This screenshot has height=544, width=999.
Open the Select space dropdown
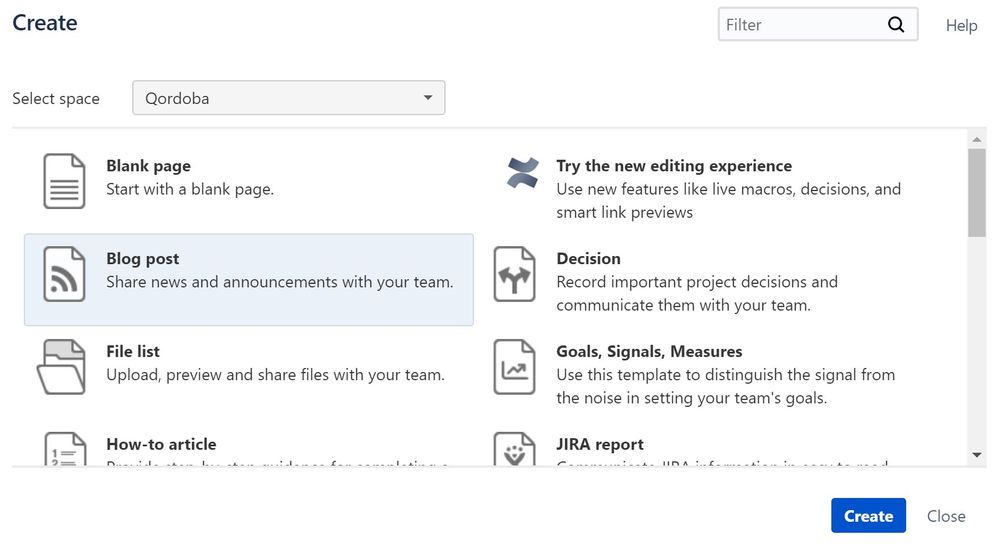coord(288,98)
